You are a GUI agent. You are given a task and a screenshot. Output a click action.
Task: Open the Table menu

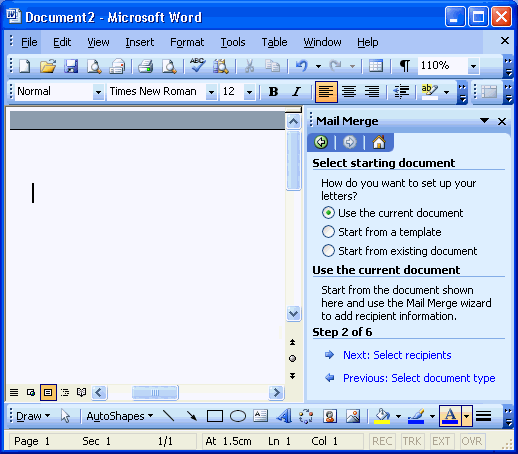pos(274,42)
